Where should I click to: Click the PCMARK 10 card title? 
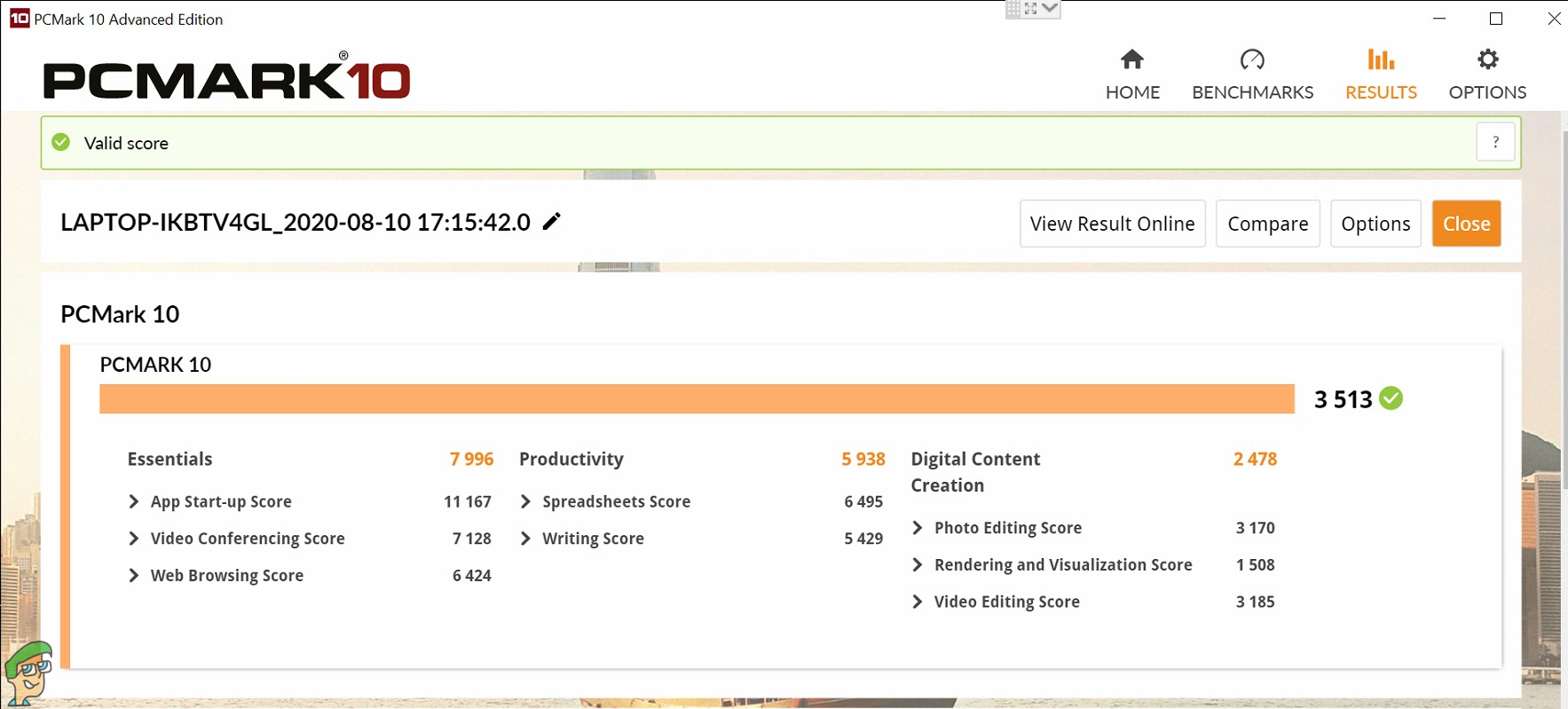coord(155,365)
